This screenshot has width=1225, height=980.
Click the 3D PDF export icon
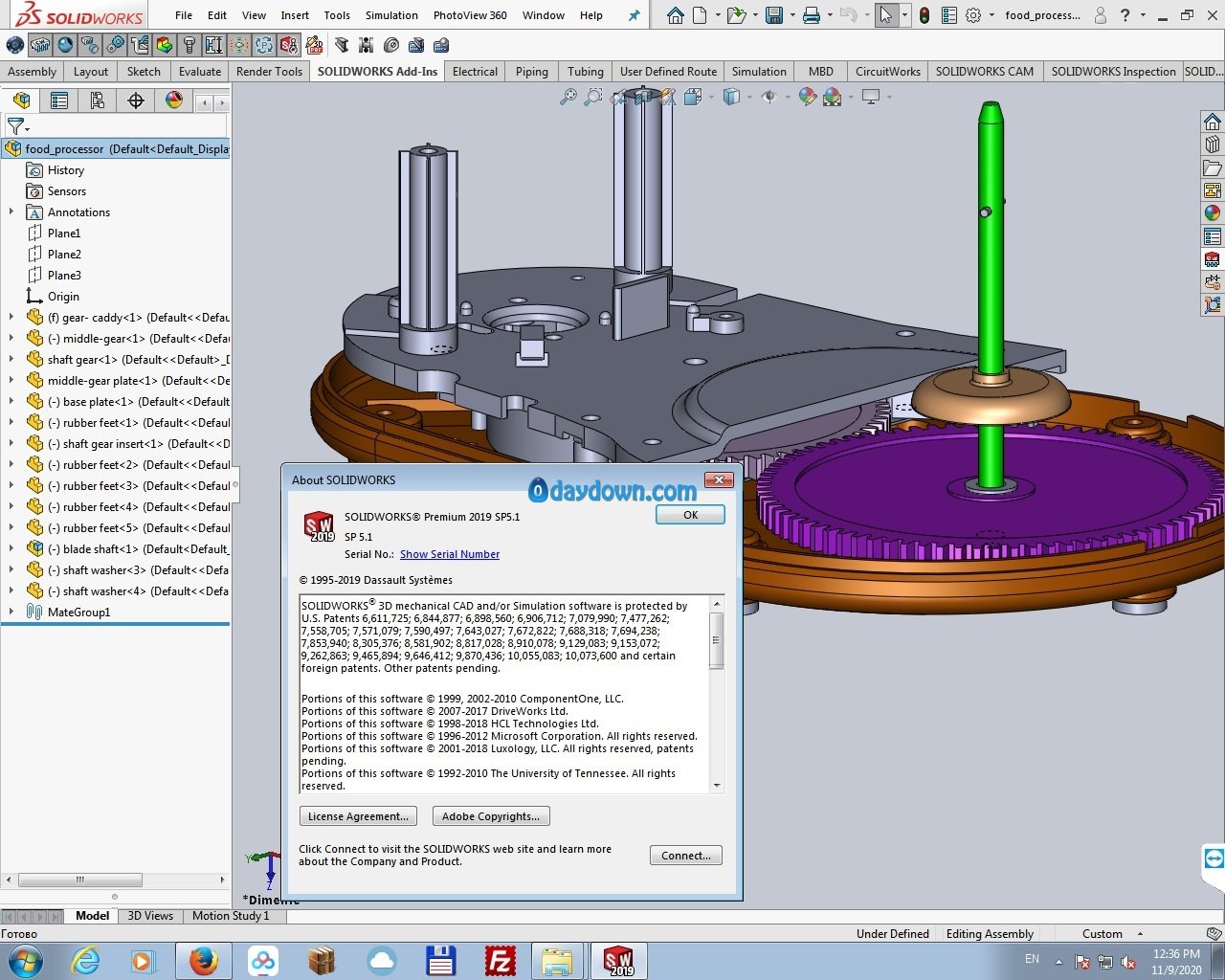pos(314,45)
